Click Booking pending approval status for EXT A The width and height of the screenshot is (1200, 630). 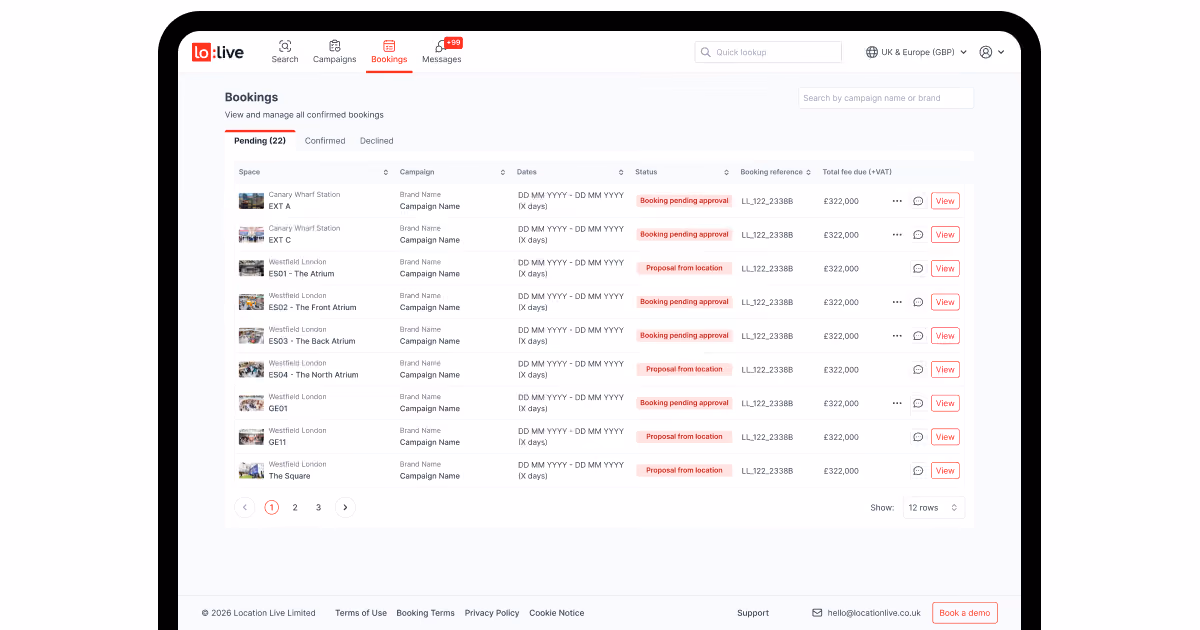(x=684, y=201)
